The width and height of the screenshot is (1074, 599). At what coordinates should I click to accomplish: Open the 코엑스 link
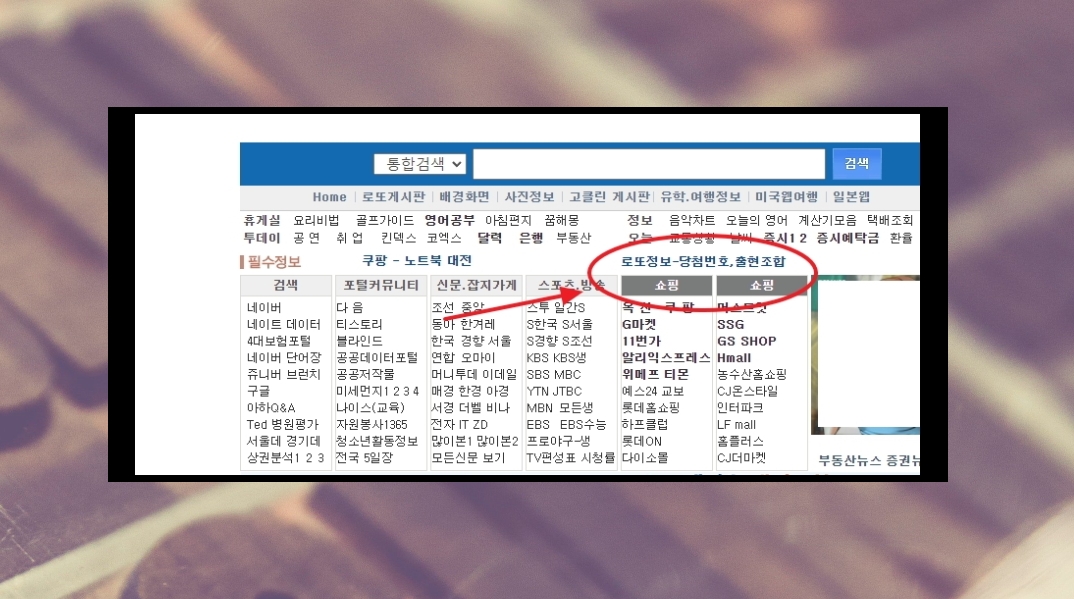(x=444, y=238)
